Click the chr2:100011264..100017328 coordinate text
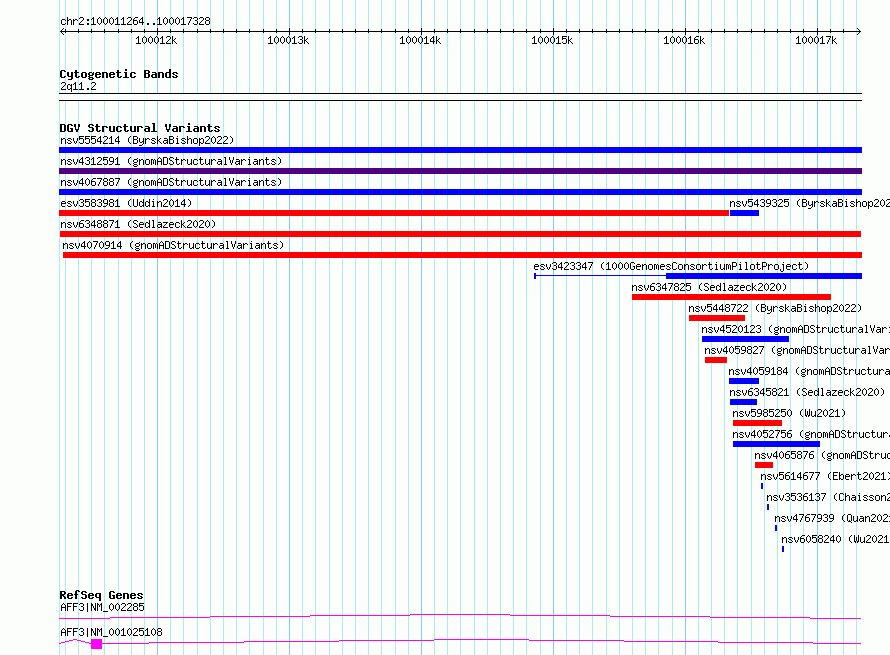The width and height of the screenshot is (890, 655). (135, 21)
